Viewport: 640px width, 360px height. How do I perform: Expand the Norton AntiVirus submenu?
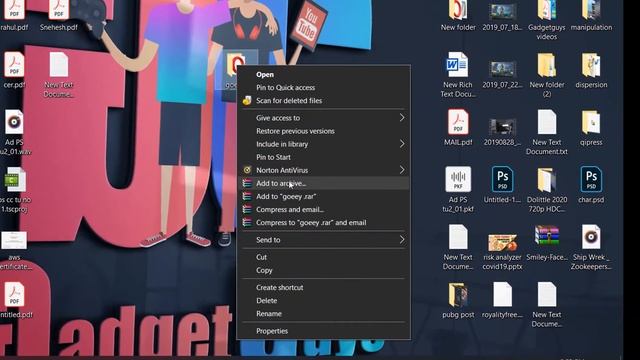[x=324, y=170]
